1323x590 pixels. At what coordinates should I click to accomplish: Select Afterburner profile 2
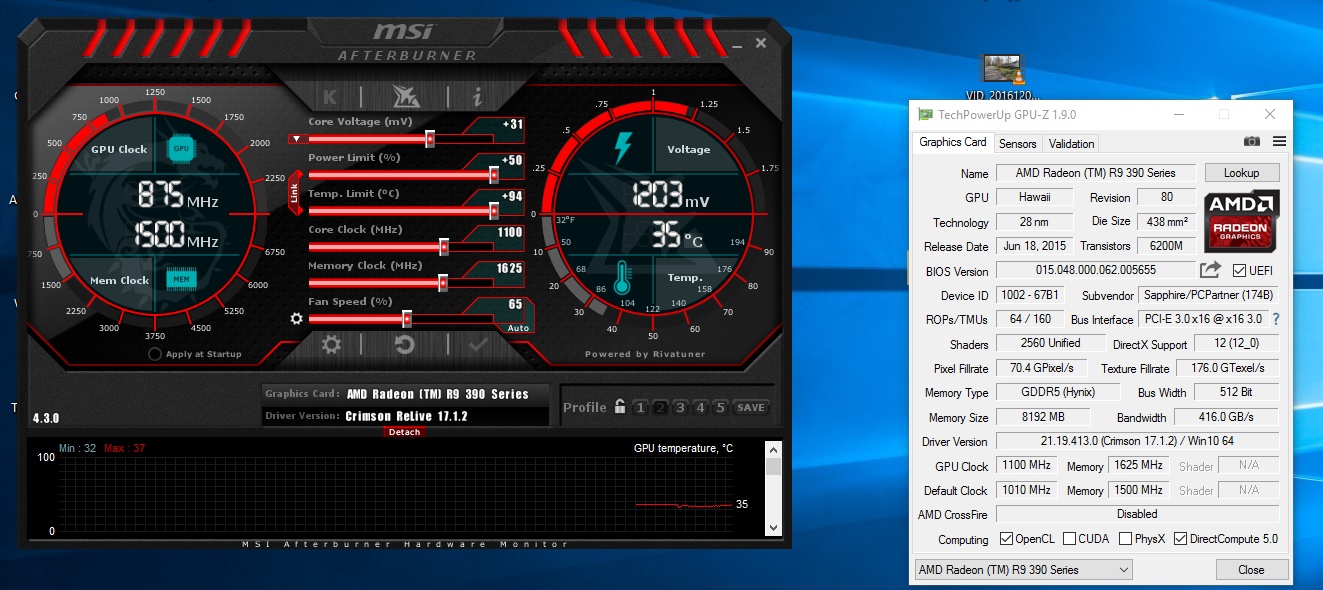pyautogui.click(x=661, y=407)
